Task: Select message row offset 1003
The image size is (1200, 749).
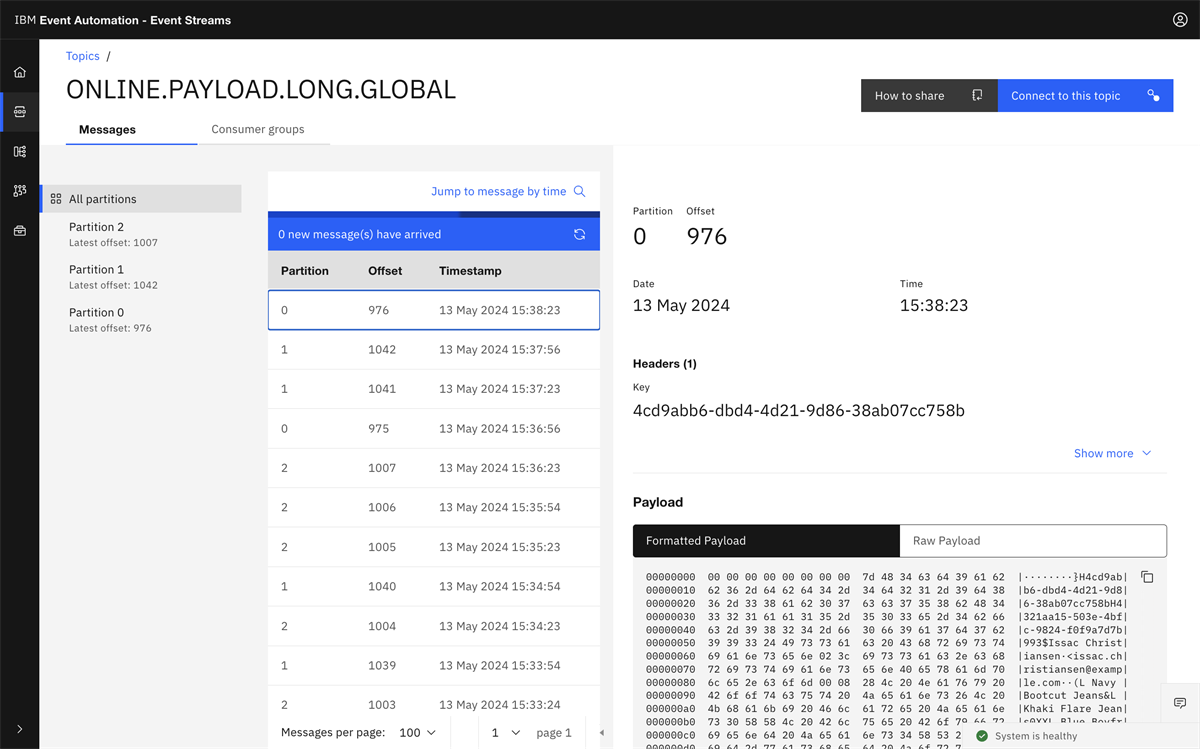Action: (434, 704)
